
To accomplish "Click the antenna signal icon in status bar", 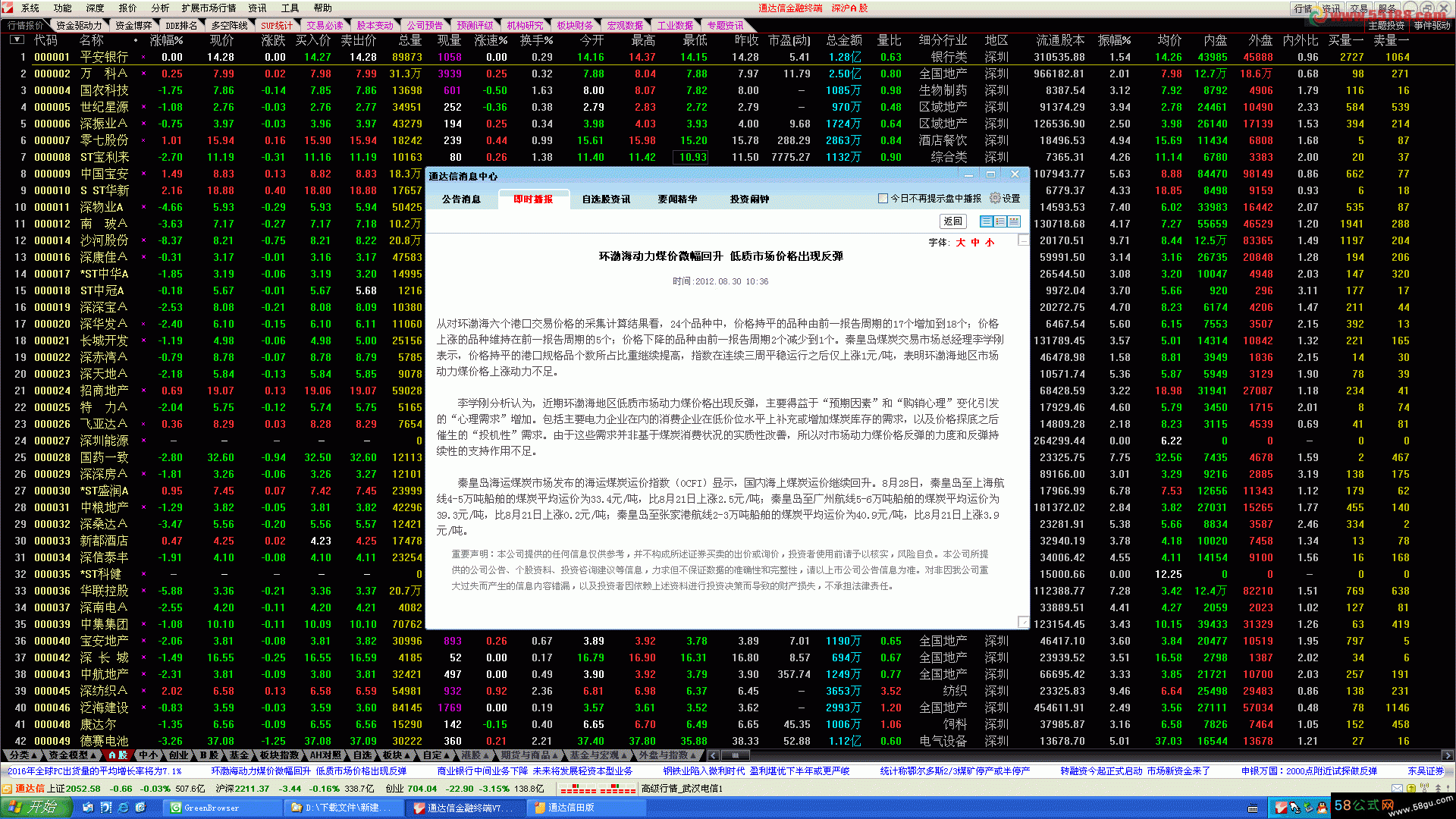I will [x=1424, y=789].
